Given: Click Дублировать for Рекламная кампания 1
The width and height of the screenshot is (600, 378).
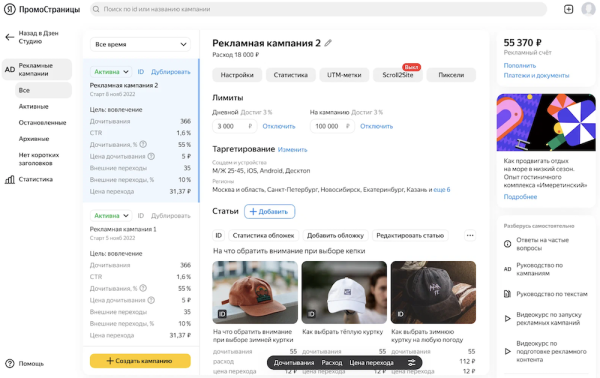Looking at the screenshot, I should (x=171, y=215).
